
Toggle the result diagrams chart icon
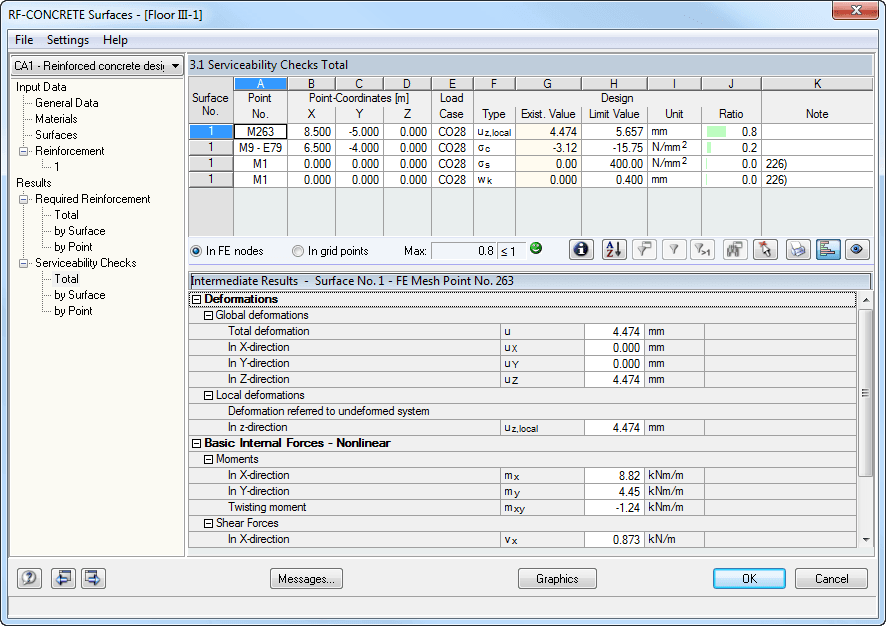pyautogui.click(x=827, y=250)
